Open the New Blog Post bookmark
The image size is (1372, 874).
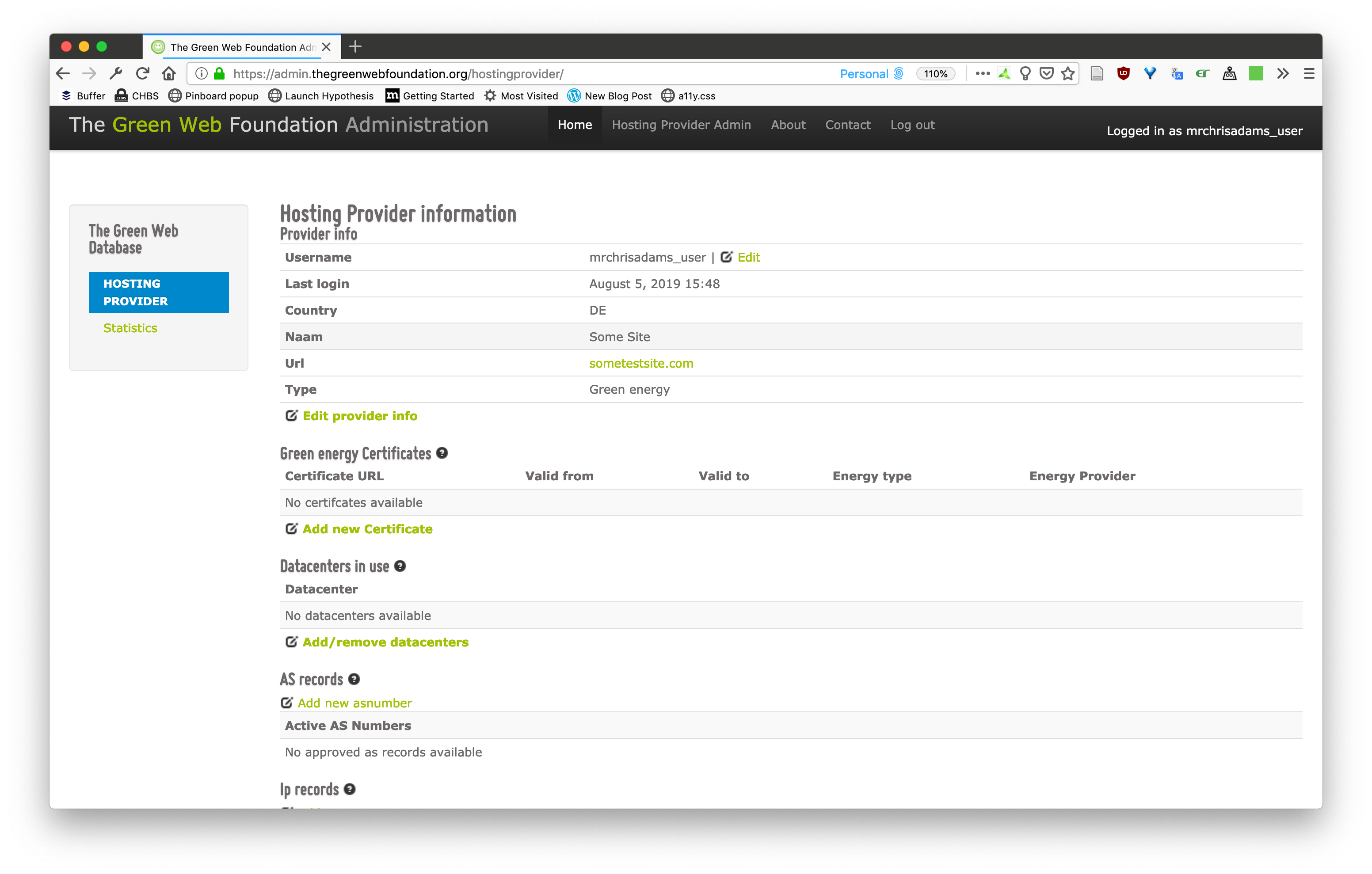tap(610, 96)
